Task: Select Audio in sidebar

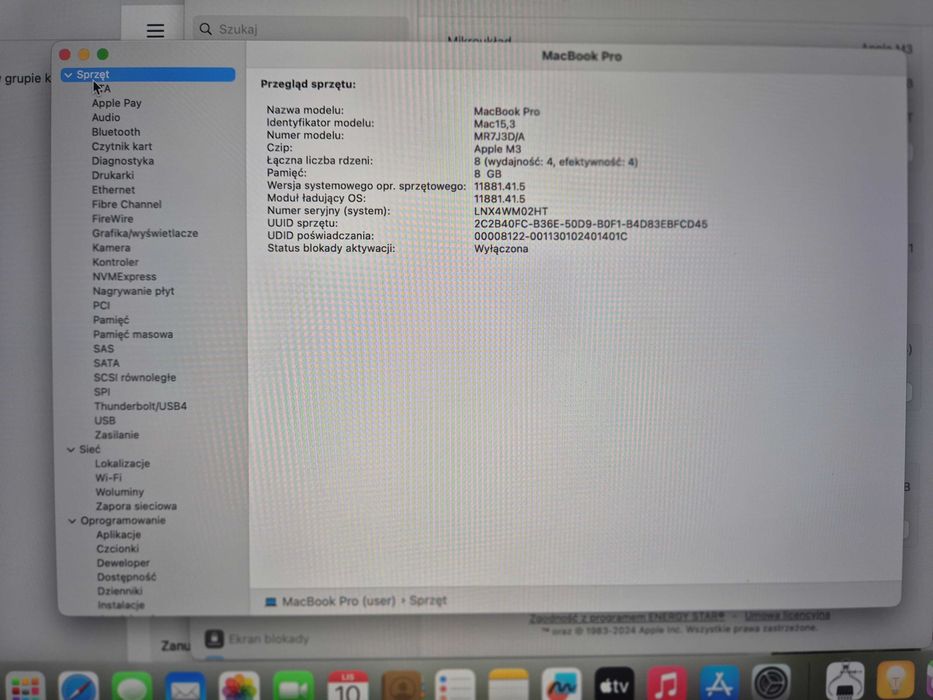Action: (106, 118)
